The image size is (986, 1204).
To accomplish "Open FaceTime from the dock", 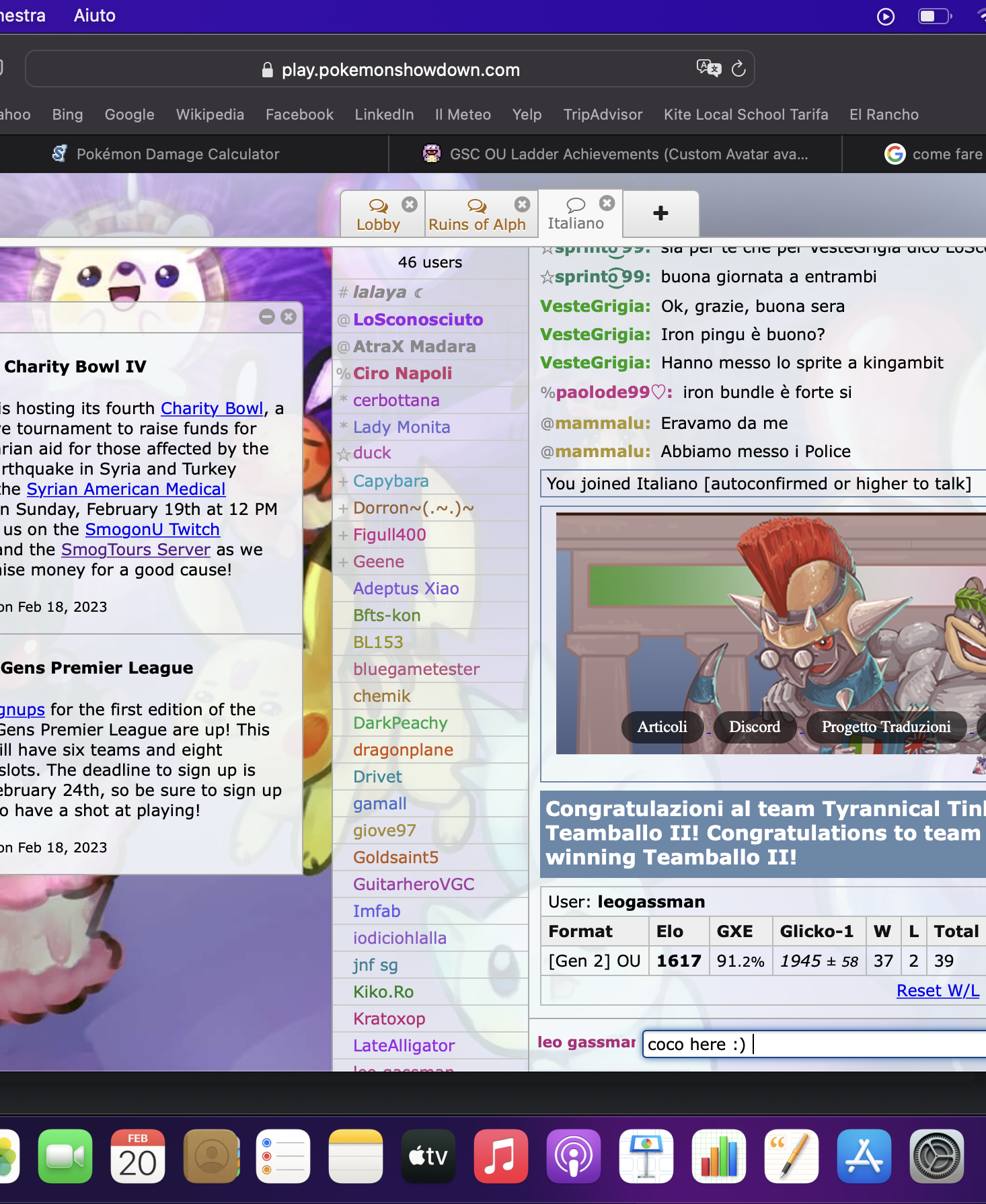I will click(x=65, y=1156).
